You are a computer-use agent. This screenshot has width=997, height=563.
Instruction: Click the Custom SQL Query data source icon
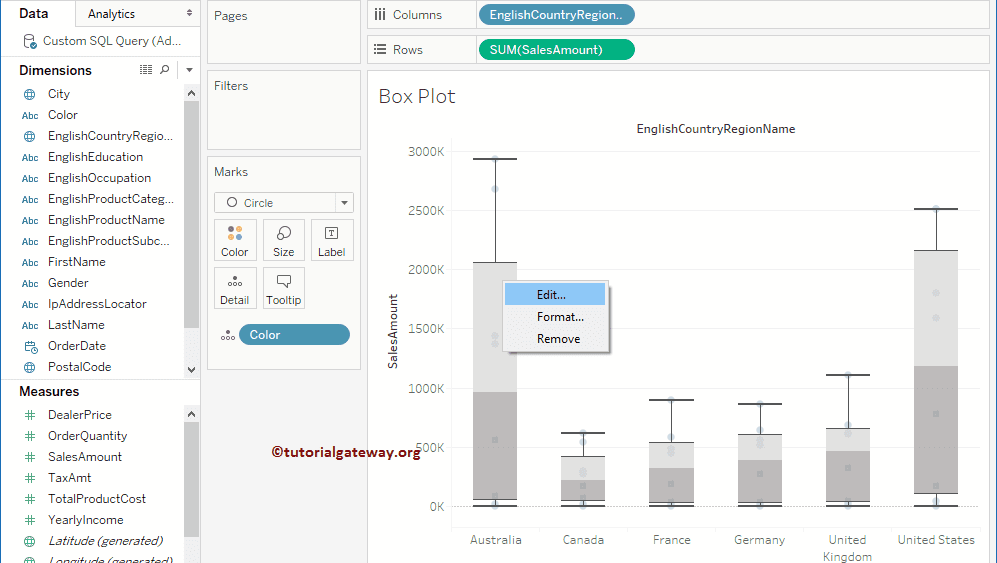pos(30,42)
